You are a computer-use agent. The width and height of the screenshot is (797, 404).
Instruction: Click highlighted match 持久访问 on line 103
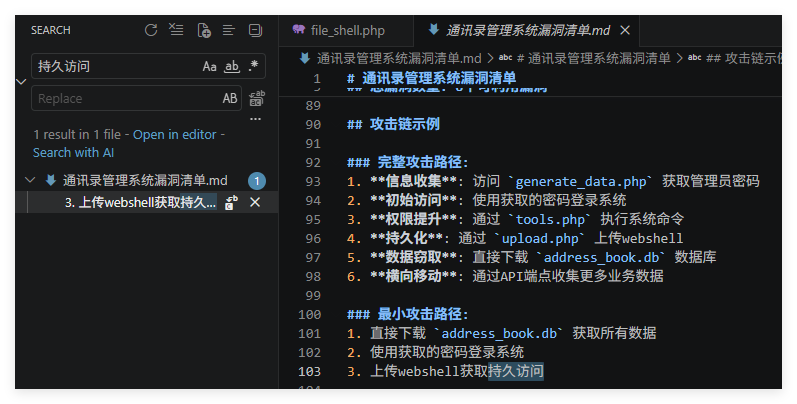515,371
